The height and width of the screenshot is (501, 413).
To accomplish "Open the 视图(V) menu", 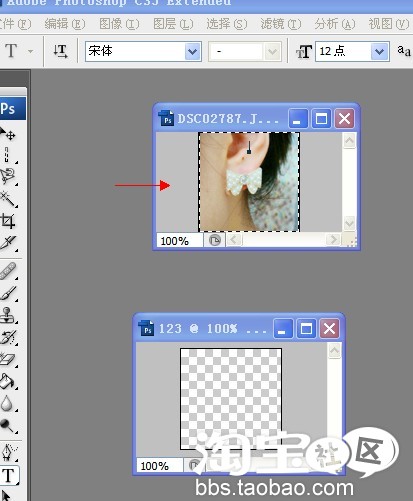I will point(389,24).
